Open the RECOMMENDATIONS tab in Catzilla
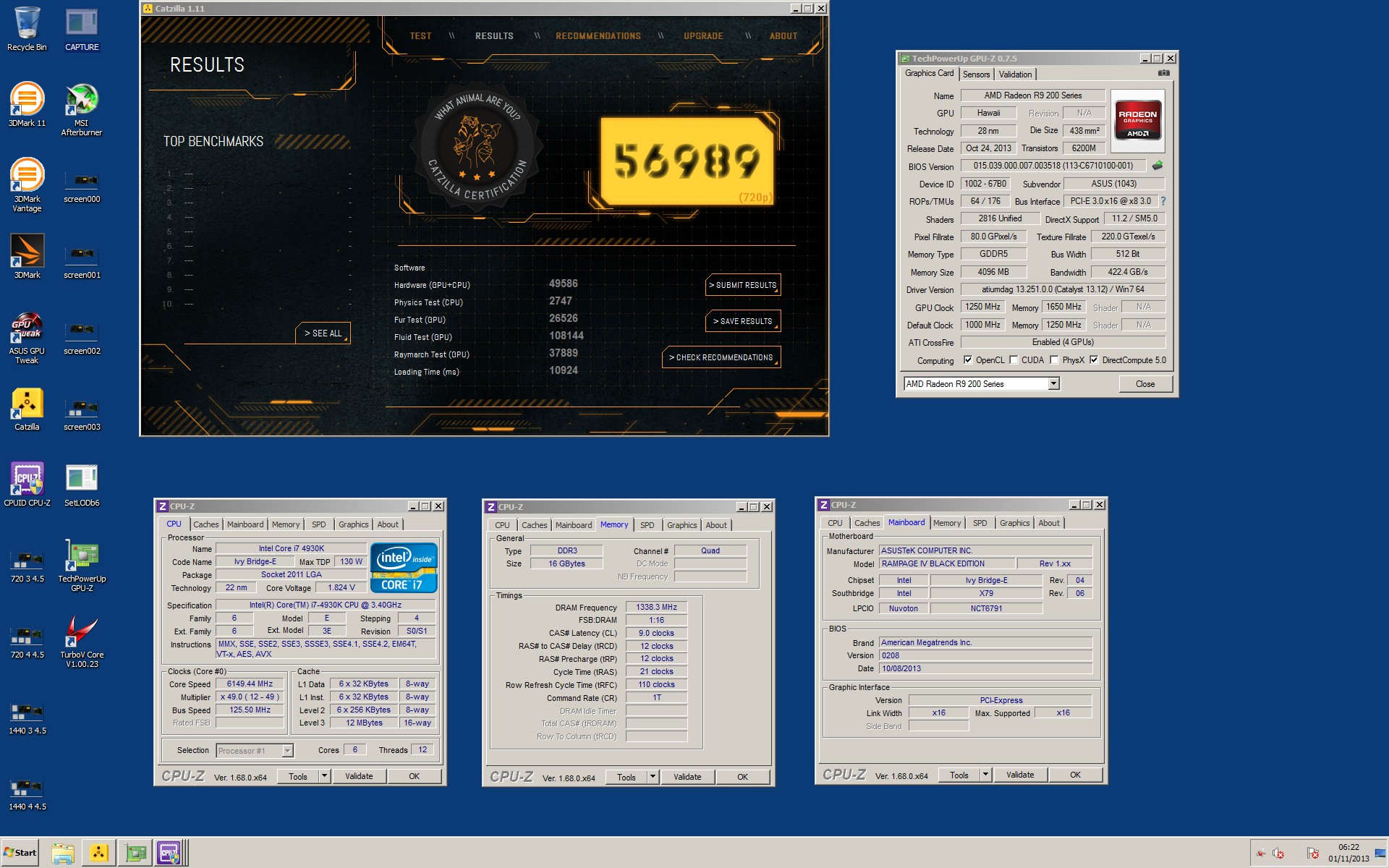 pyautogui.click(x=598, y=36)
